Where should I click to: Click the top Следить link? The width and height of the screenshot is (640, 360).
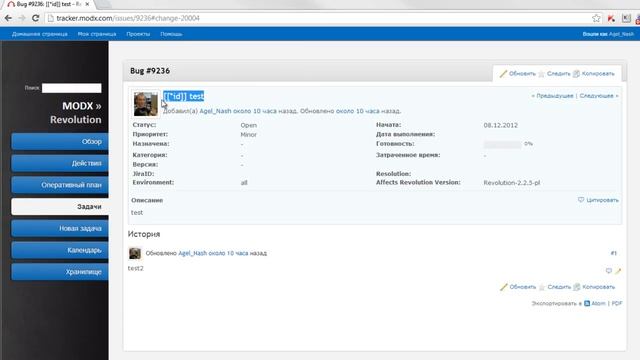558,73
